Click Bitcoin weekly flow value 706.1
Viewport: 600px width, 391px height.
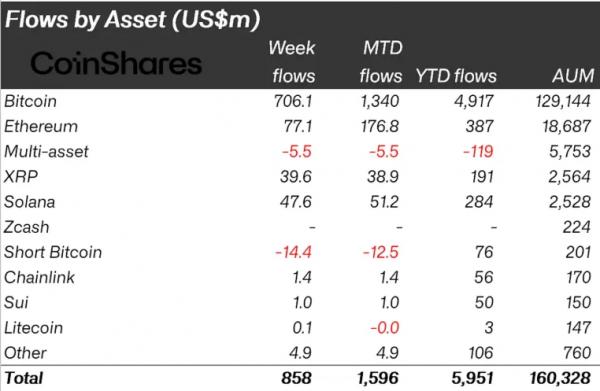pos(293,101)
